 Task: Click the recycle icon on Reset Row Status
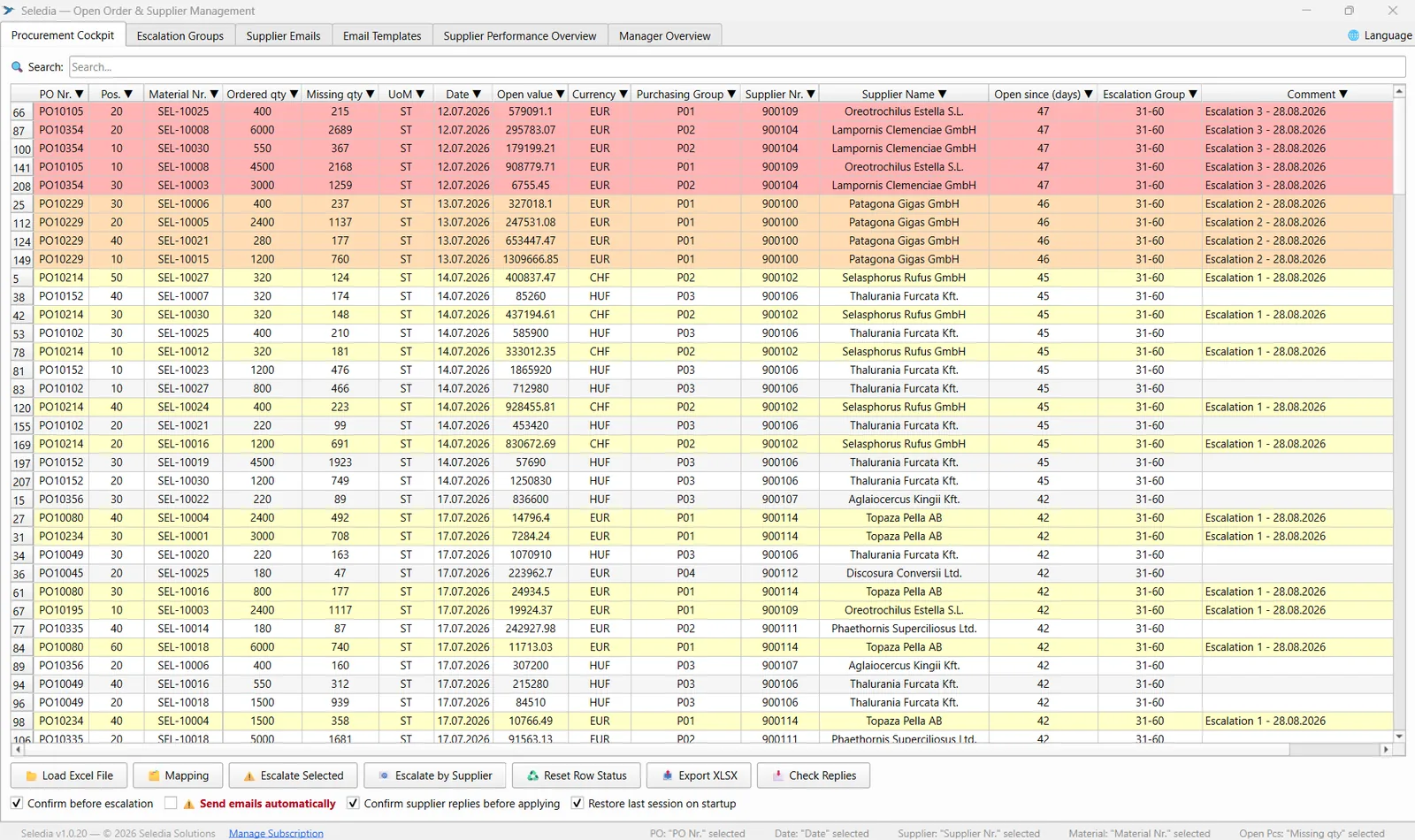coord(532,776)
